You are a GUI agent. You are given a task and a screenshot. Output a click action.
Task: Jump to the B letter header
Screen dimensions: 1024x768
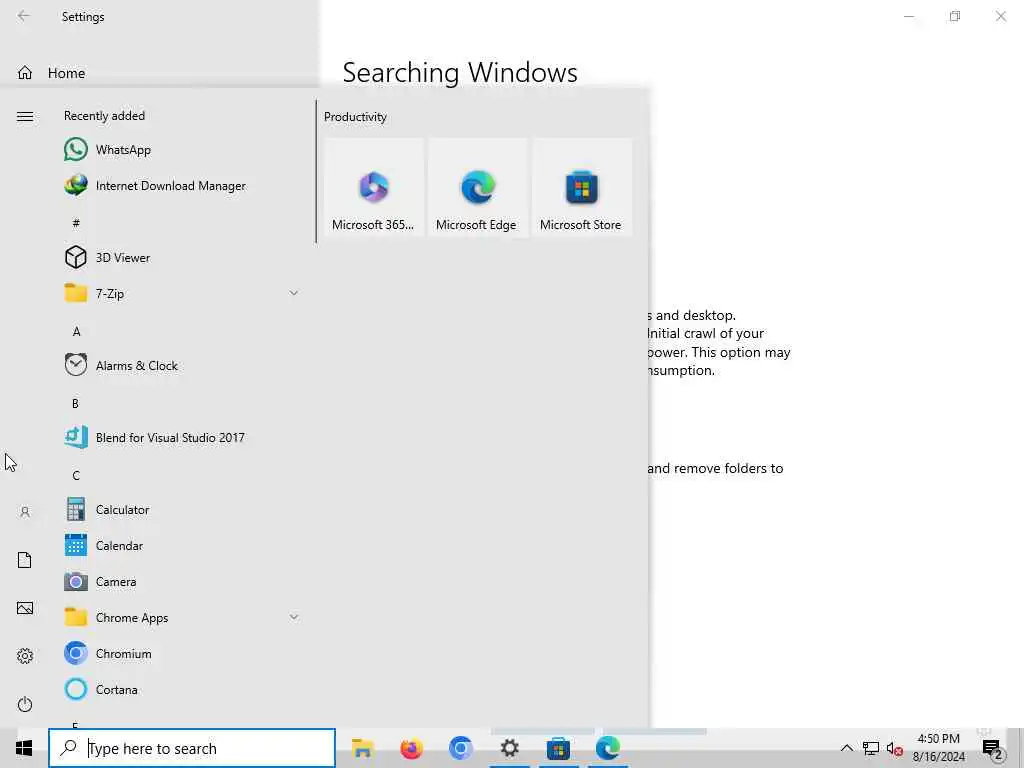click(x=75, y=403)
